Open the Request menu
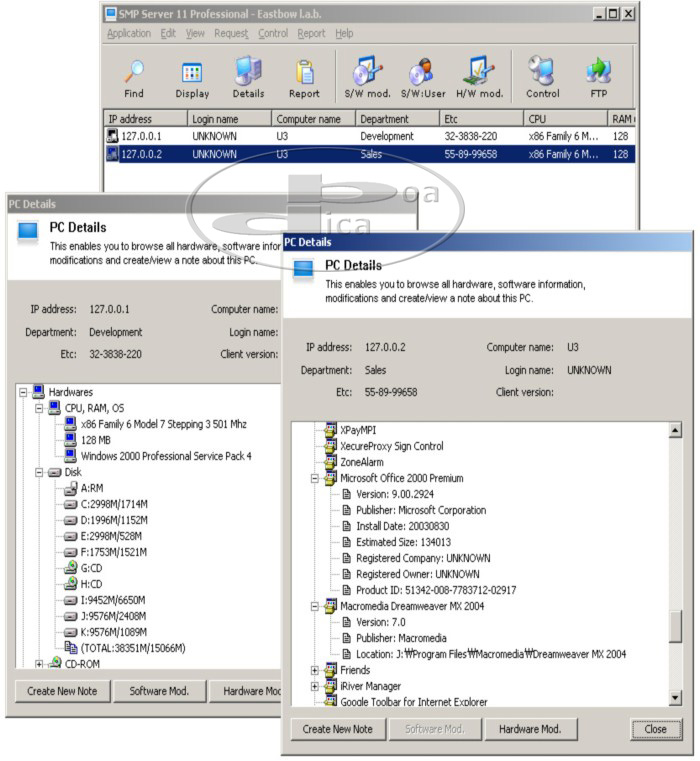The width and height of the screenshot is (700, 761). click(230, 33)
